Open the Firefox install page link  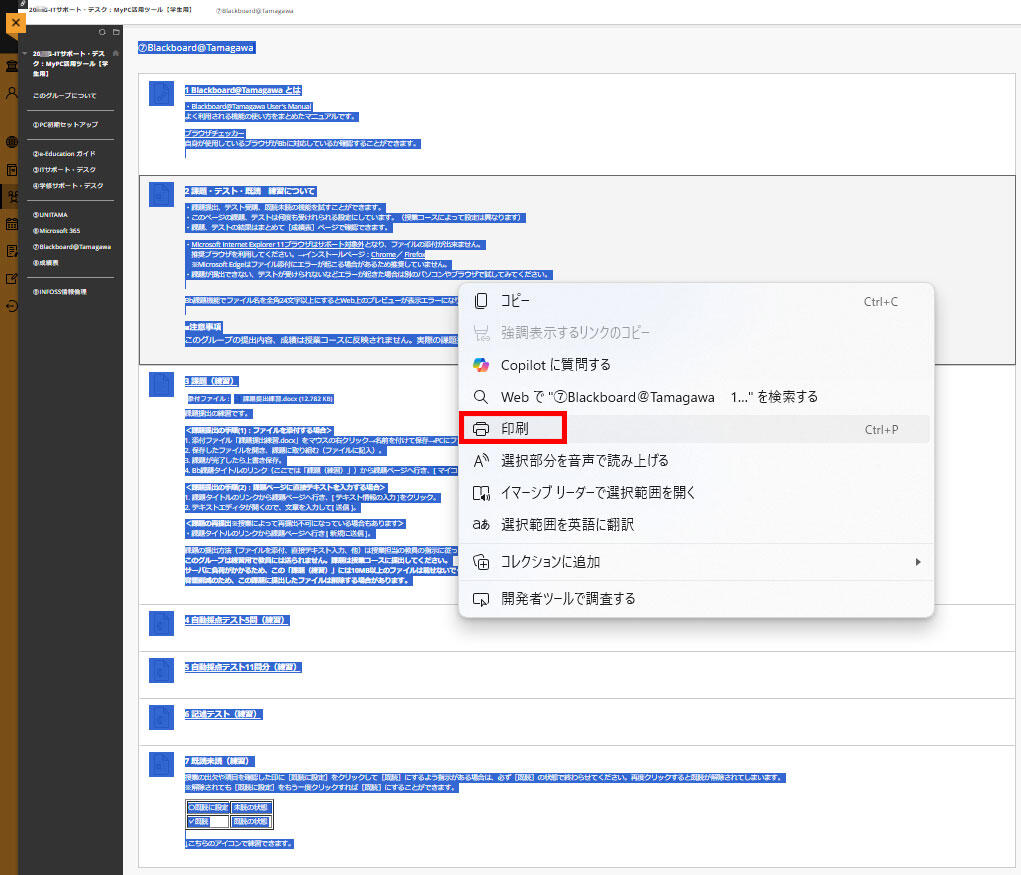(x=415, y=255)
